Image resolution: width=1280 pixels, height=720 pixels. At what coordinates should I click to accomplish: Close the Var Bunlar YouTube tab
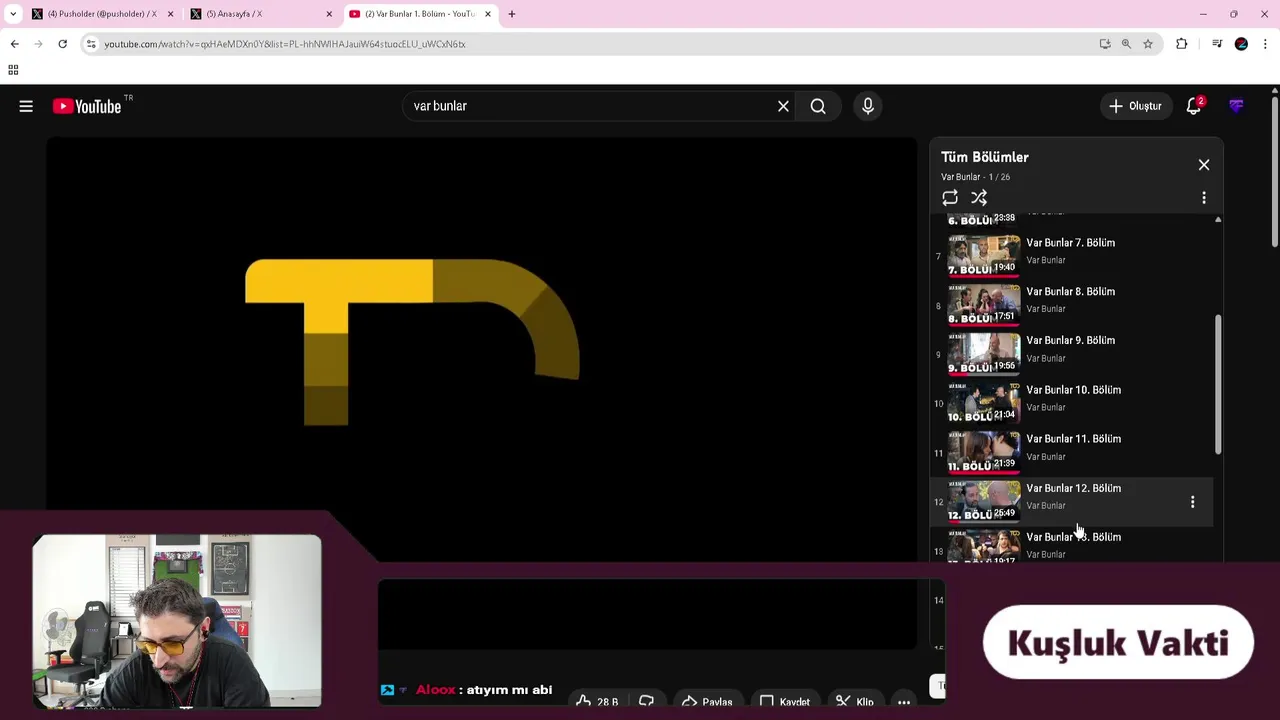pyautogui.click(x=488, y=14)
